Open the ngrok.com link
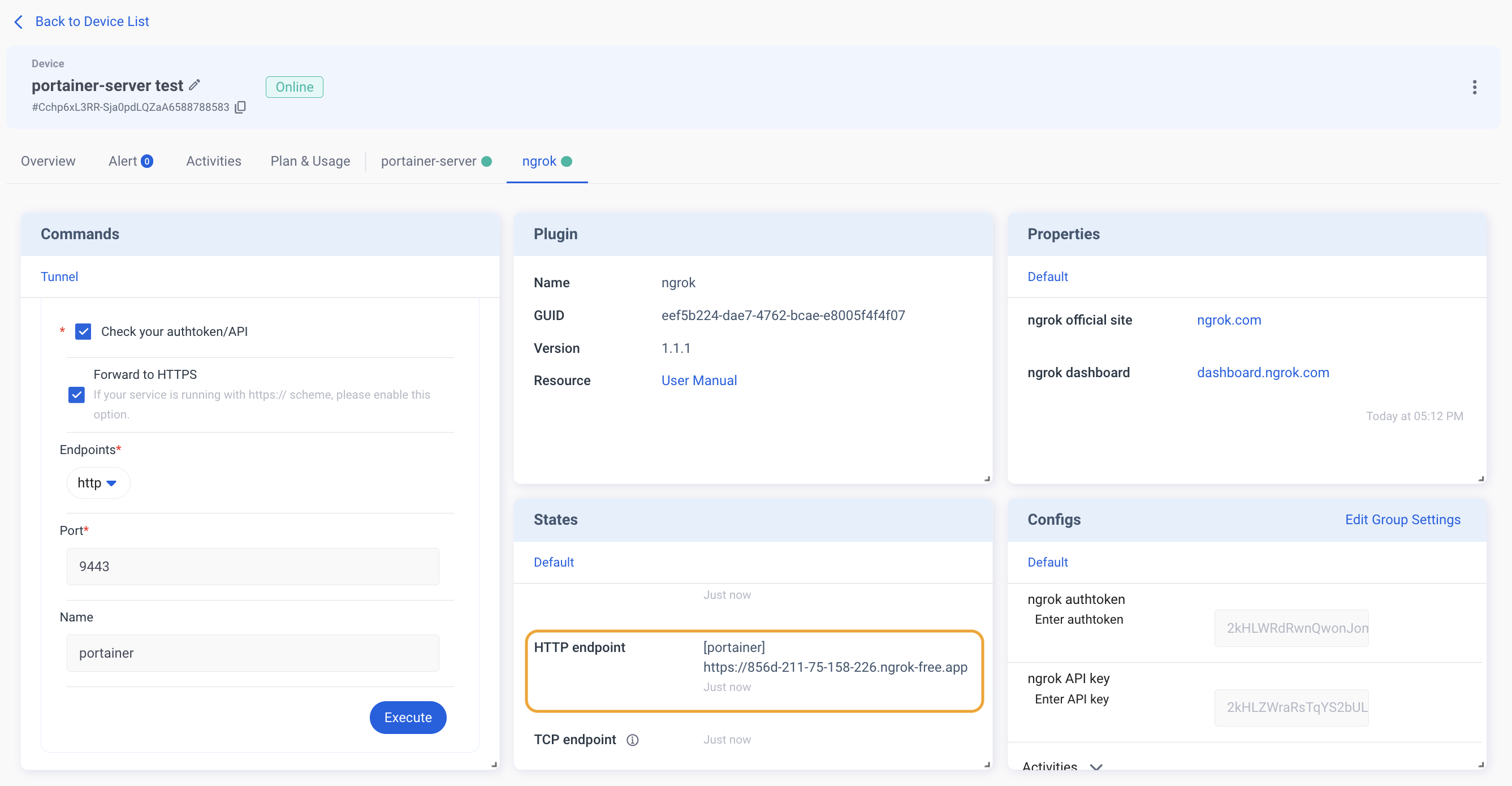This screenshot has height=786, width=1512. [x=1229, y=320]
